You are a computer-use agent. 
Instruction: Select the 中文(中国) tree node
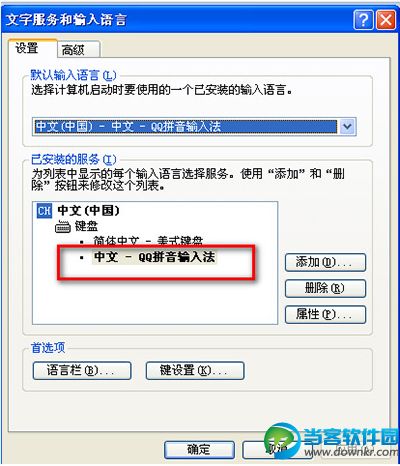click(x=88, y=211)
